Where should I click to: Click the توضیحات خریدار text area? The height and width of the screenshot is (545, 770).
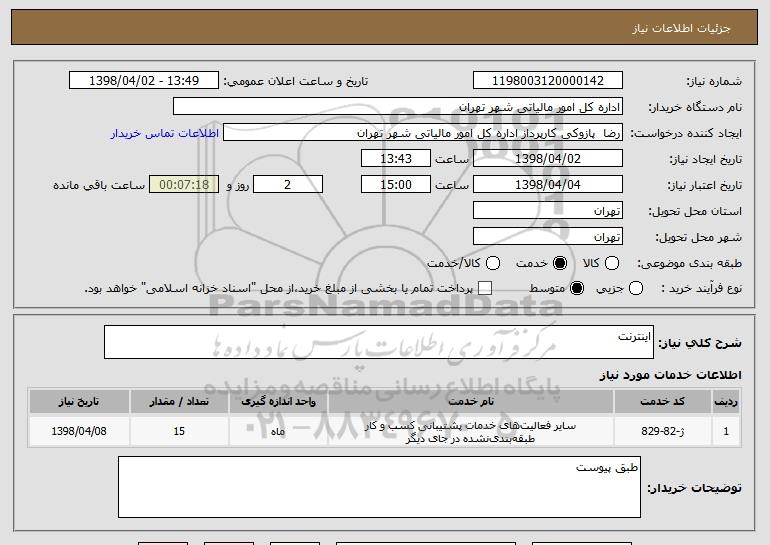tap(379, 487)
